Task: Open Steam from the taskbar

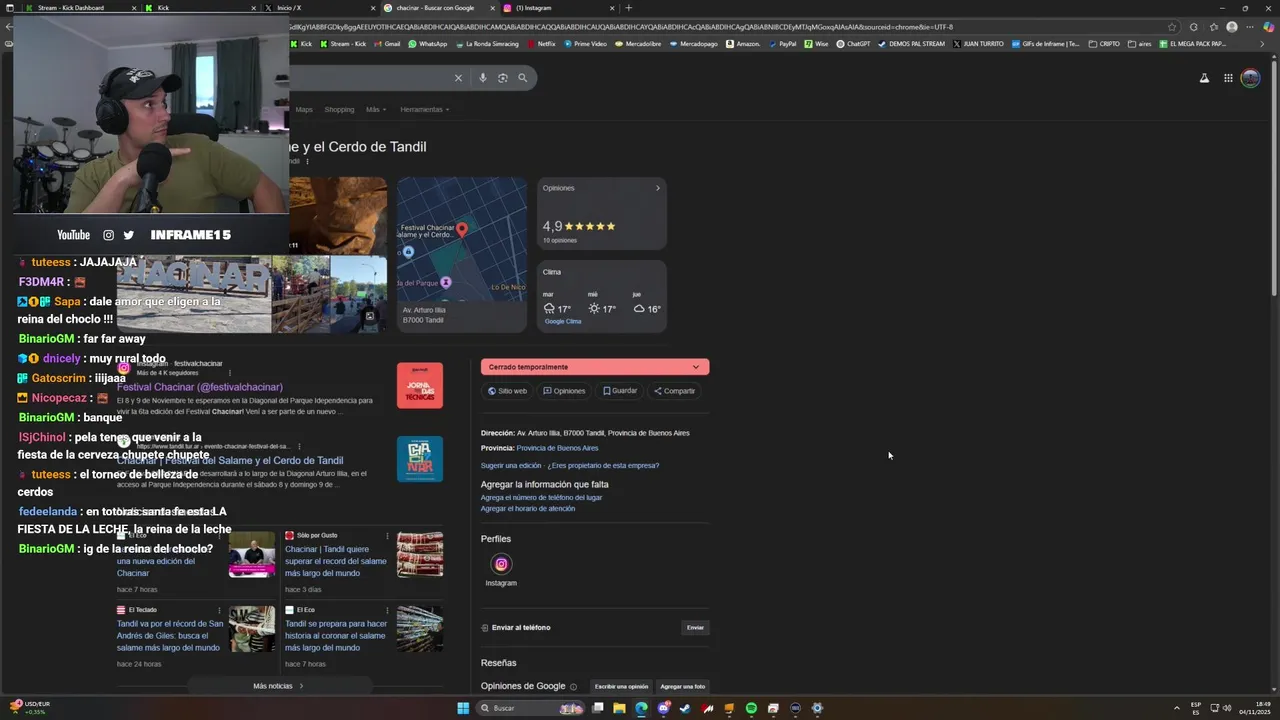Action: point(685,708)
